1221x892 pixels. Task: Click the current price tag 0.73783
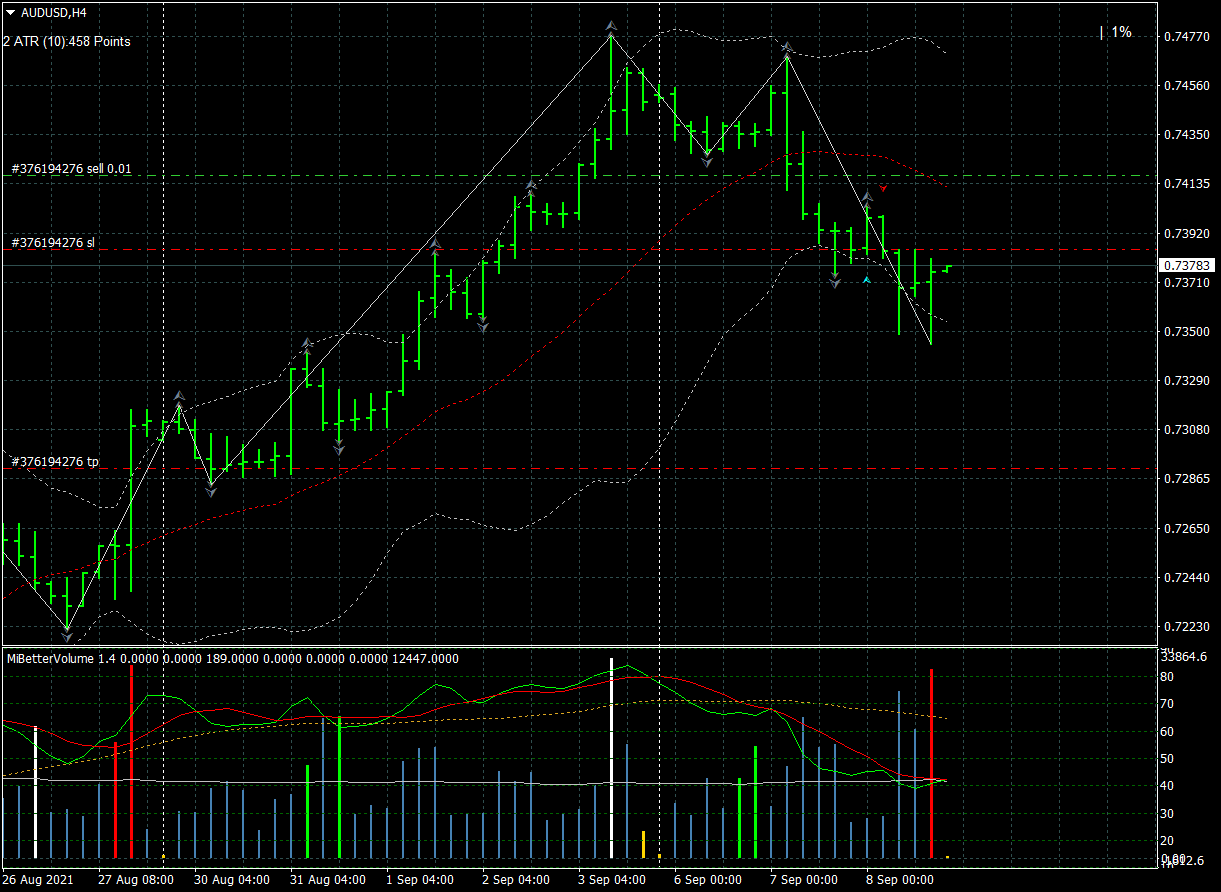coord(1188,266)
